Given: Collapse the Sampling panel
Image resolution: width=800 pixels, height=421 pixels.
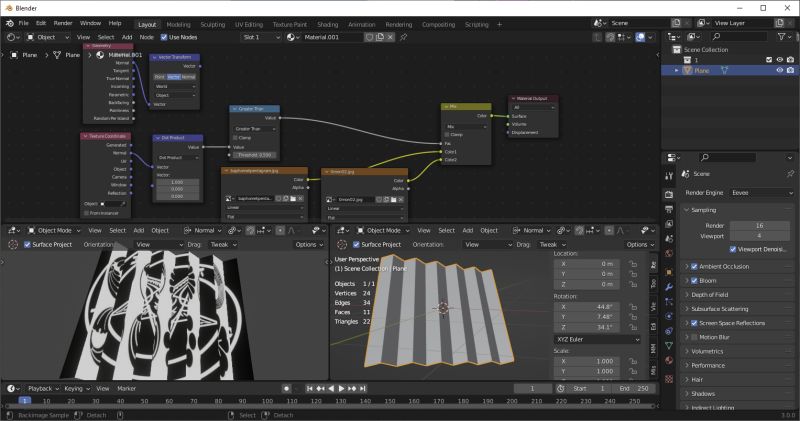Looking at the screenshot, I should point(687,210).
